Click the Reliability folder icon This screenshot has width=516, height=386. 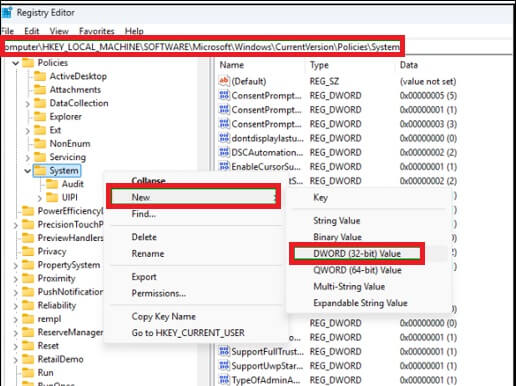(x=28, y=305)
